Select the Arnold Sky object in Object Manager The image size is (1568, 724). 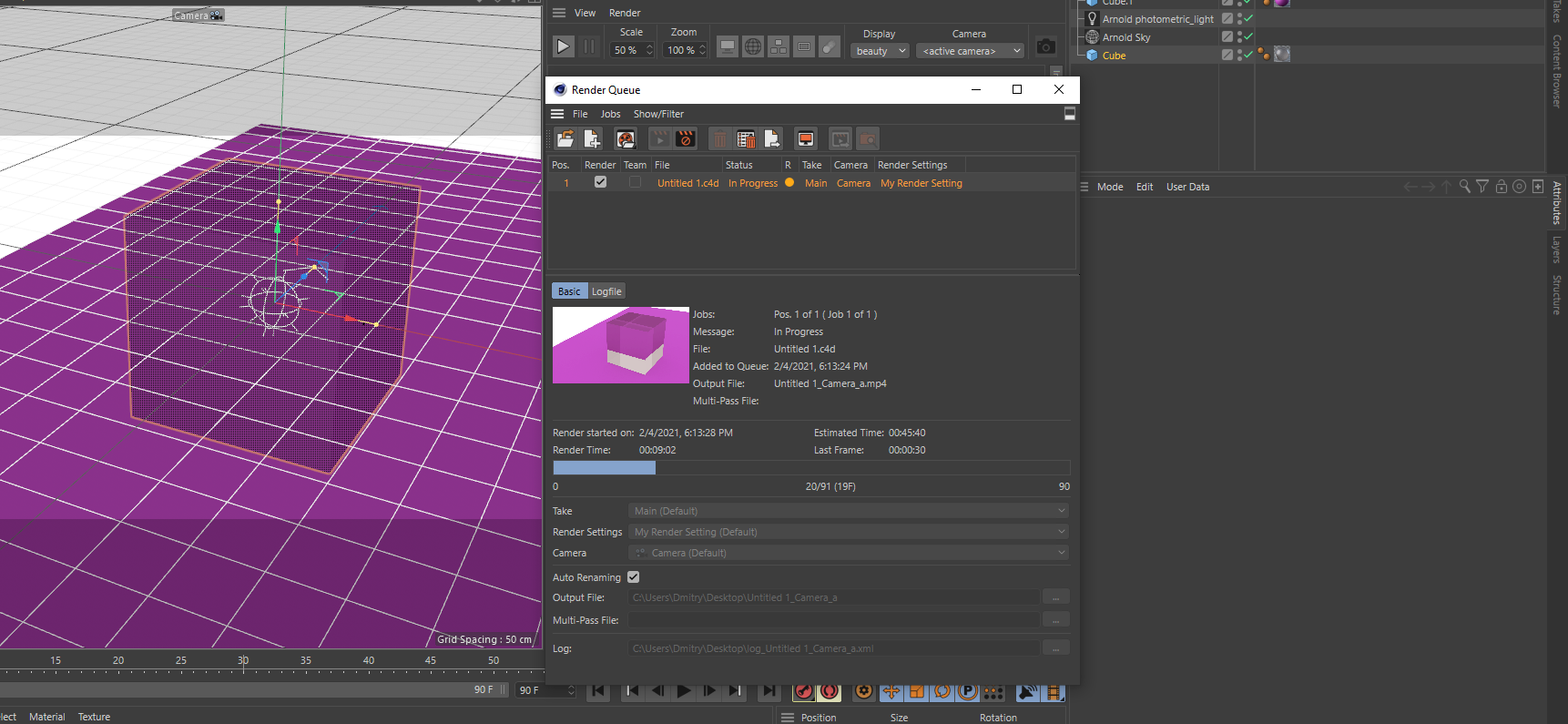point(1126,37)
